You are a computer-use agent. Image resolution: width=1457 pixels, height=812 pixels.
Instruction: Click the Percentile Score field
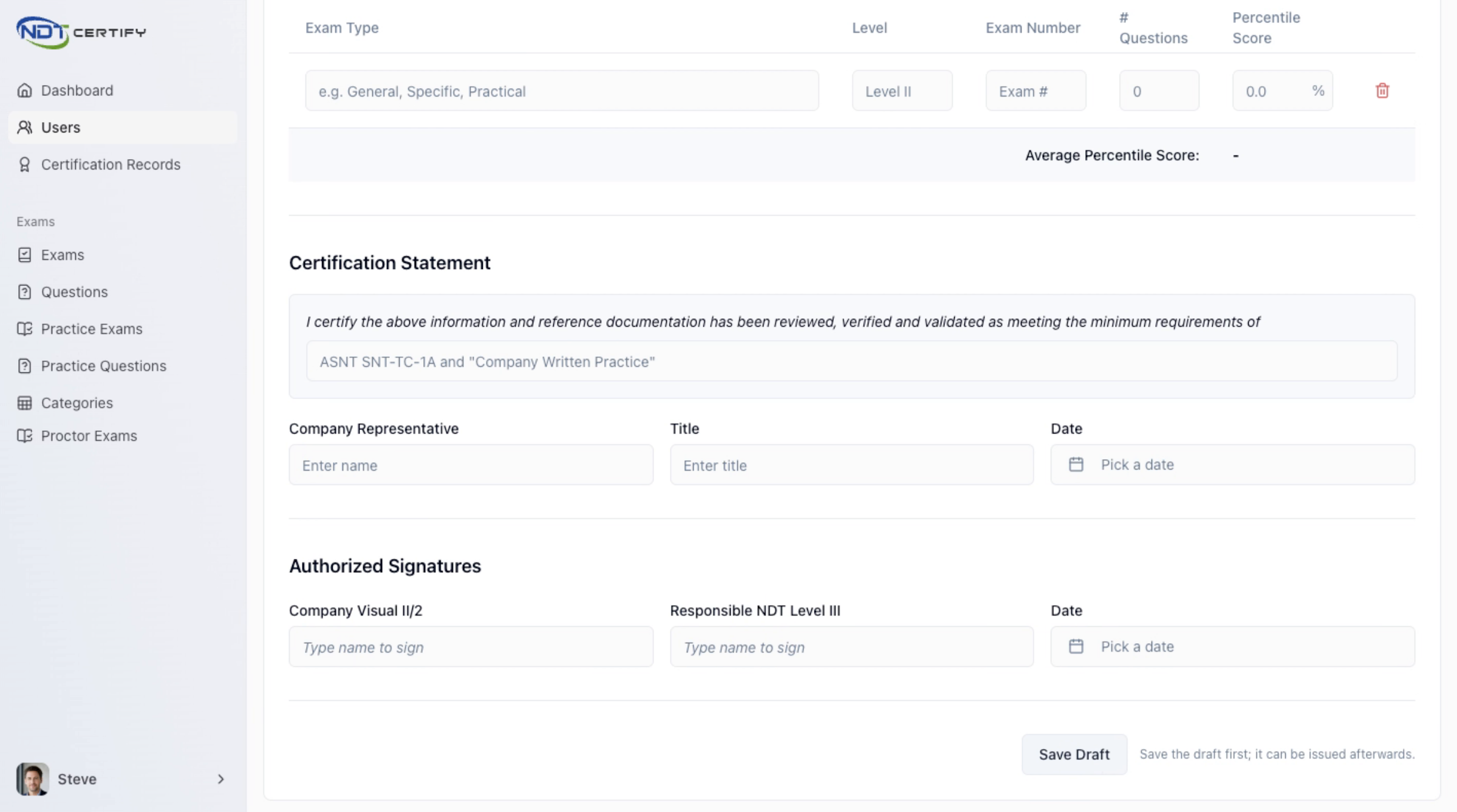(1282, 90)
